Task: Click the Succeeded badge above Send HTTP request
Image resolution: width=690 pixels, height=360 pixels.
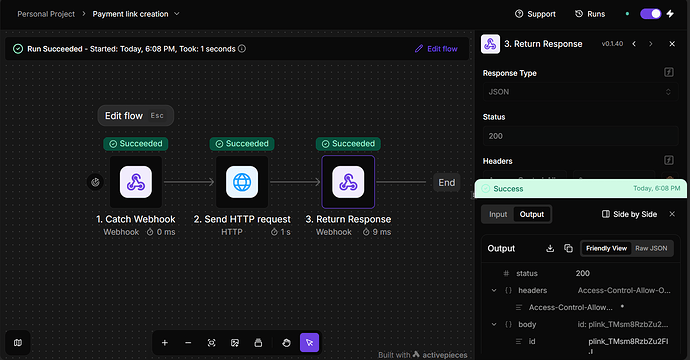Action: point(242,143)
